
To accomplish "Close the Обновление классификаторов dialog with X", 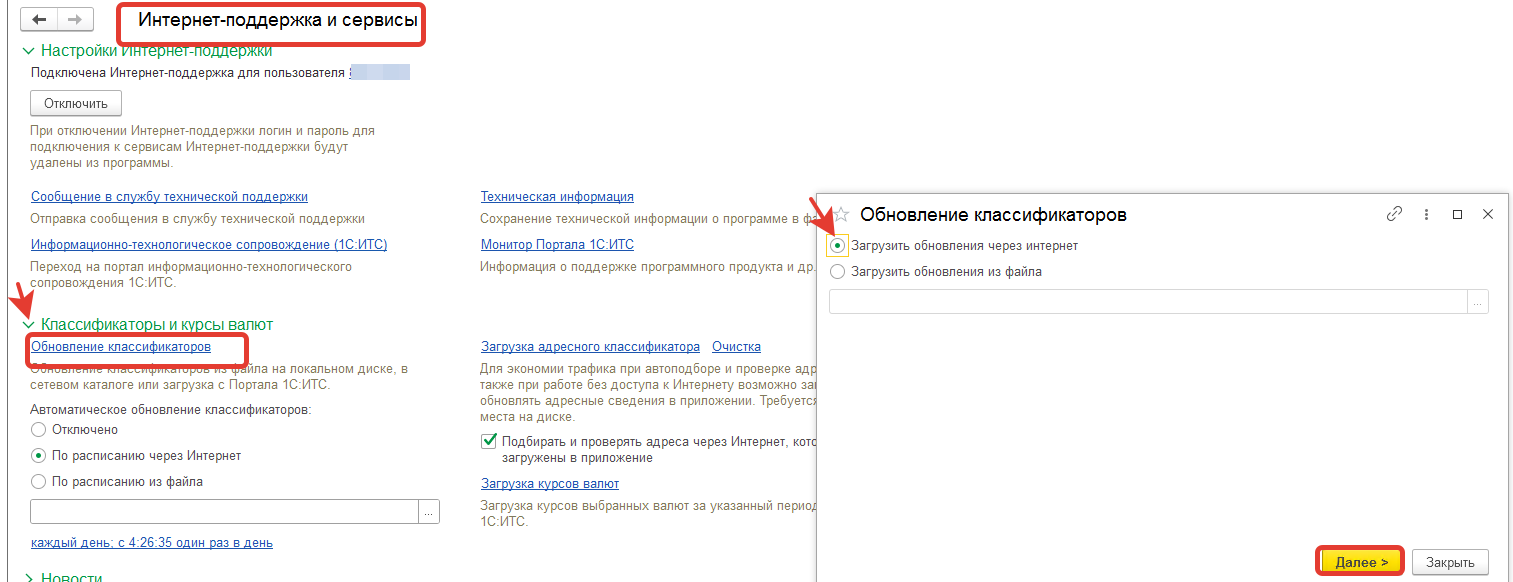I will tap(1487, 214).
